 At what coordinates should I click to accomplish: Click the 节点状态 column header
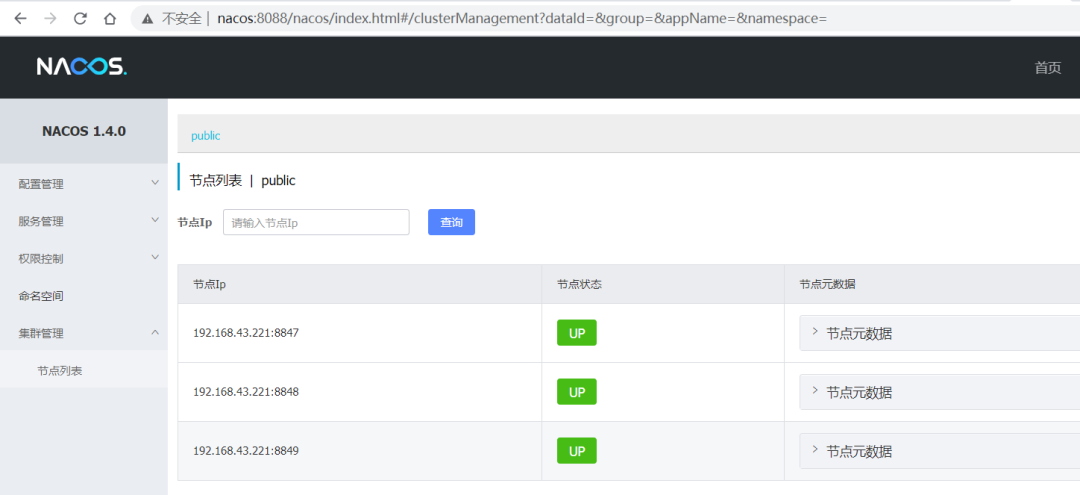click(x=663, y=284)
